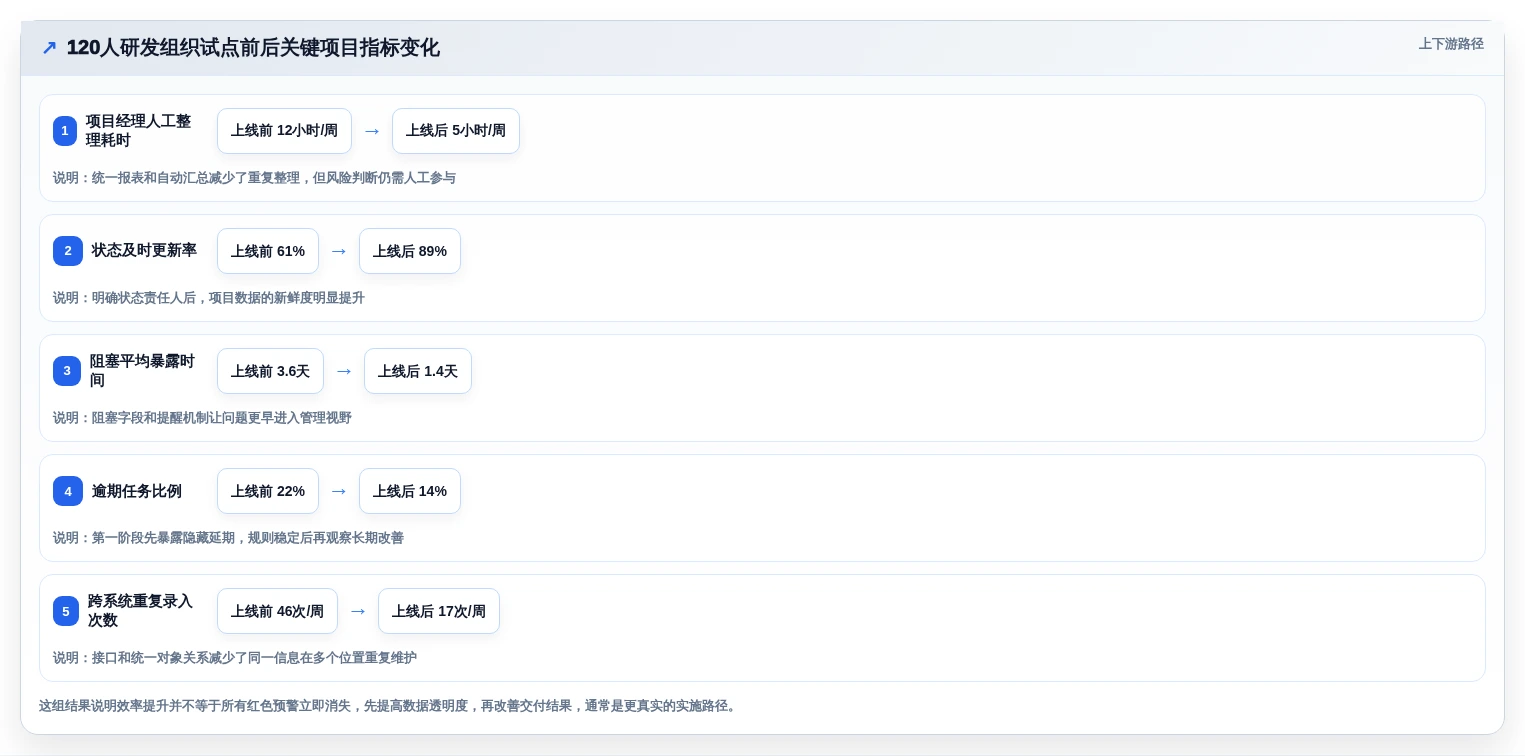Select the title 120人研发组织试点前后关键项目指标变化
The image size is (1525, 756).
[253, 48]
